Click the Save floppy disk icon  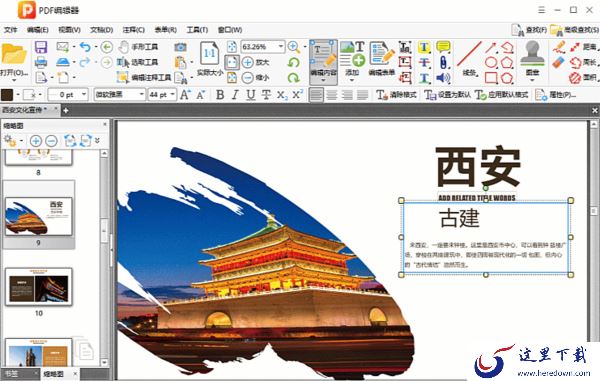point(41,47)
